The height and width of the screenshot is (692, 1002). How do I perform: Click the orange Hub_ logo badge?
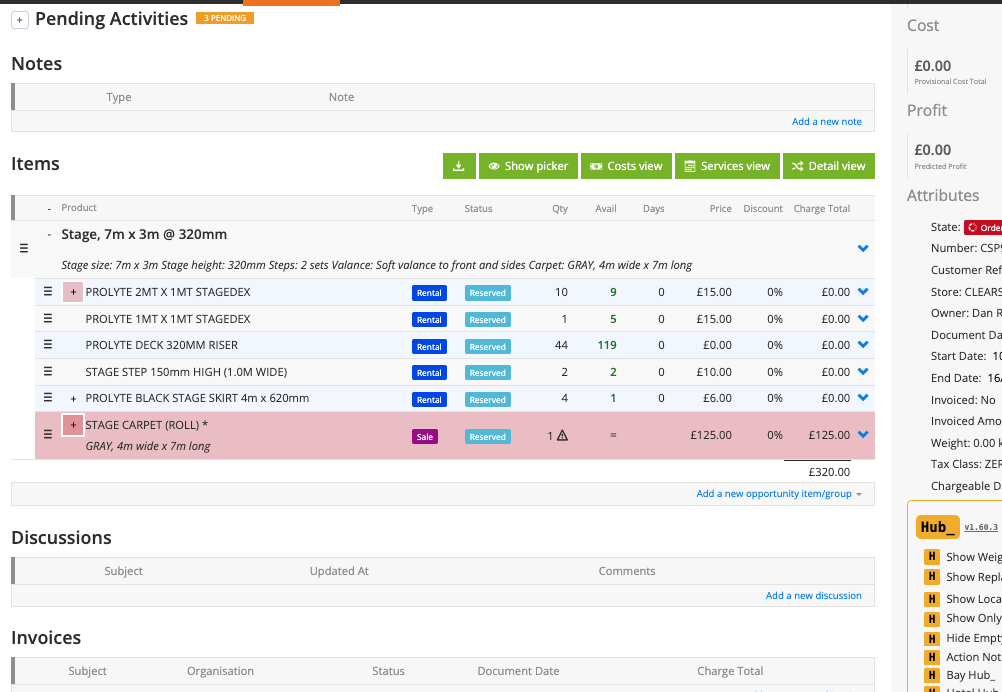937,527
